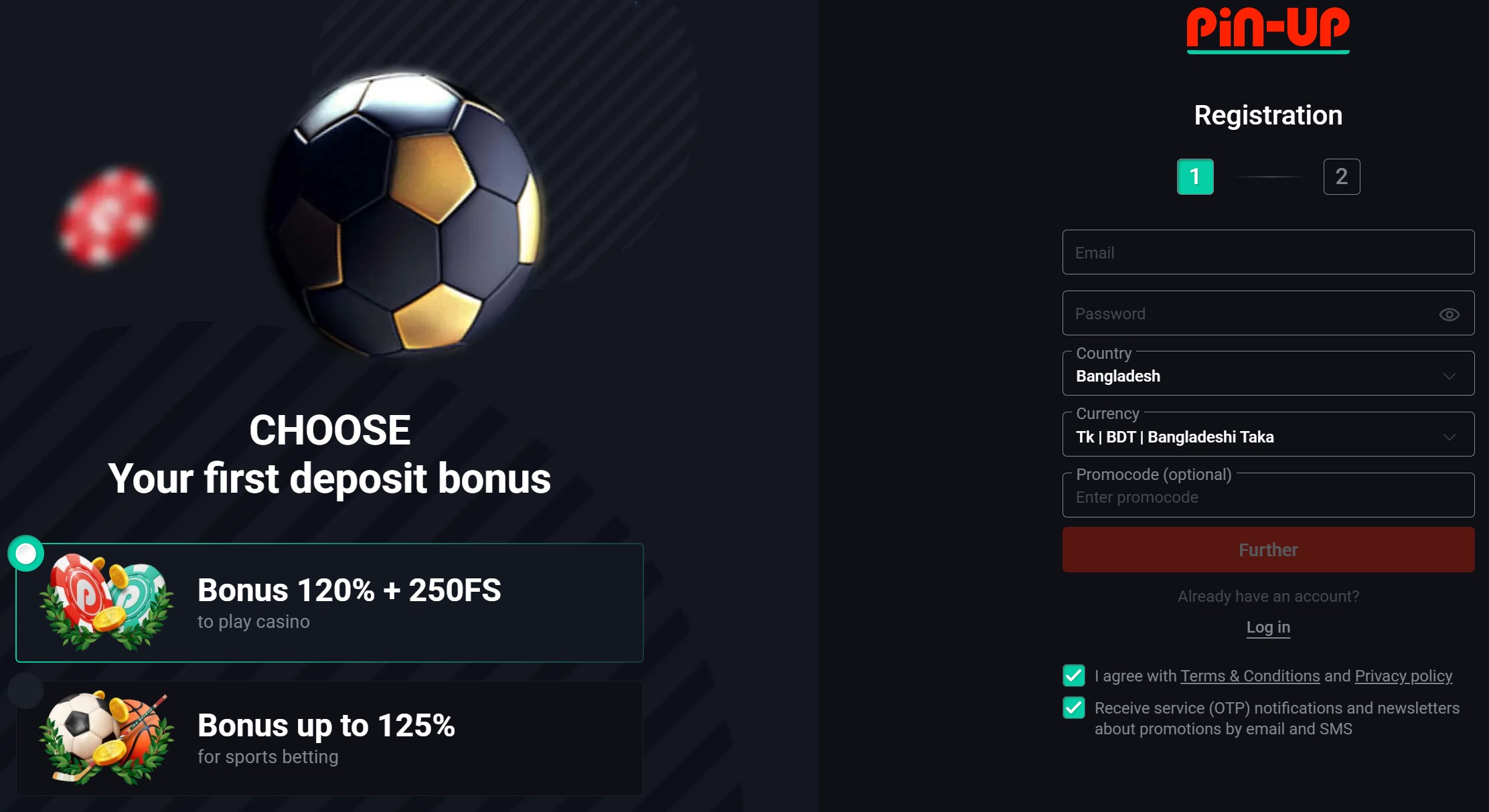Go to registration step 1
The image size is (1489, 812).
point(1195,177)
